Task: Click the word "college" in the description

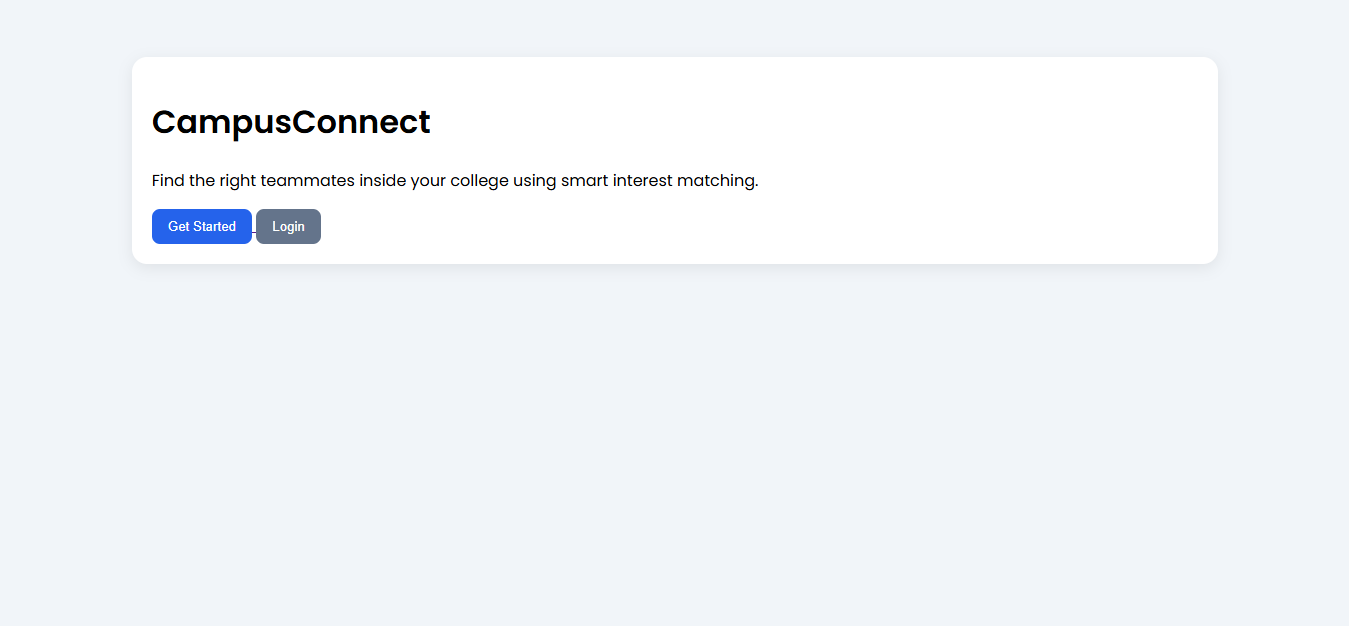Action: [x=479, y=181]
